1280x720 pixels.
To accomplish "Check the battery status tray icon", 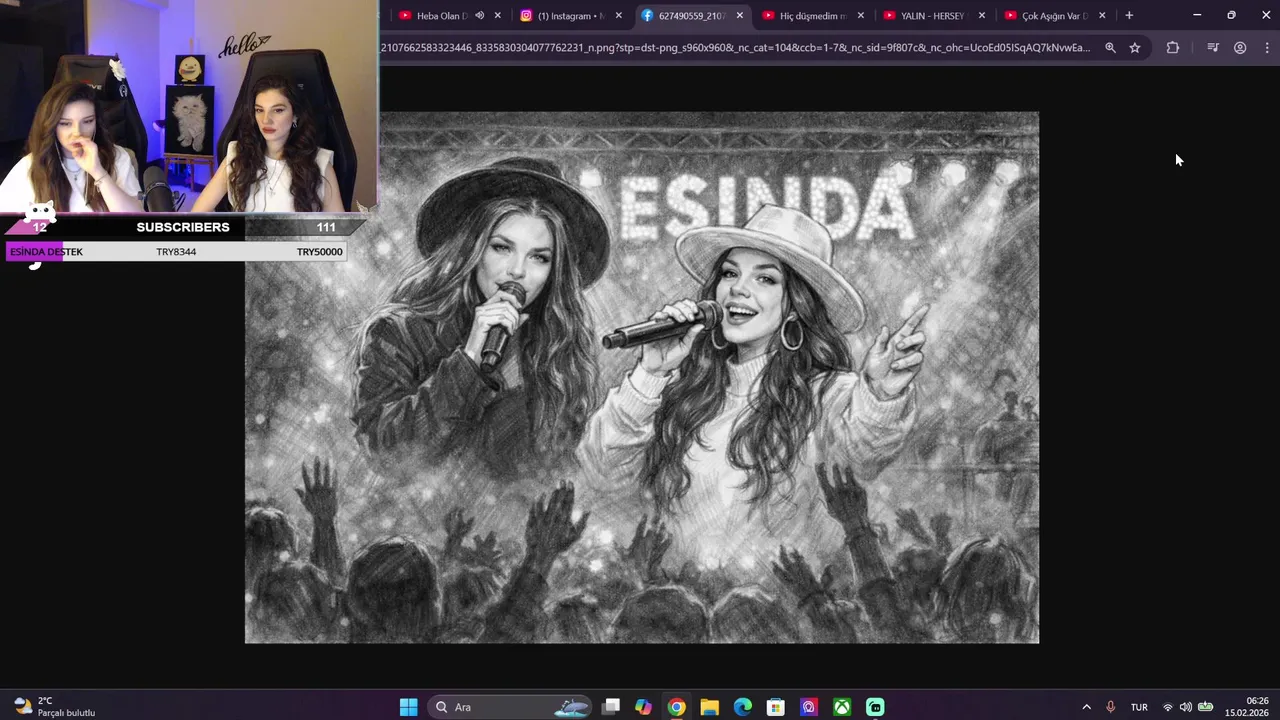I will coord(1206,707).
